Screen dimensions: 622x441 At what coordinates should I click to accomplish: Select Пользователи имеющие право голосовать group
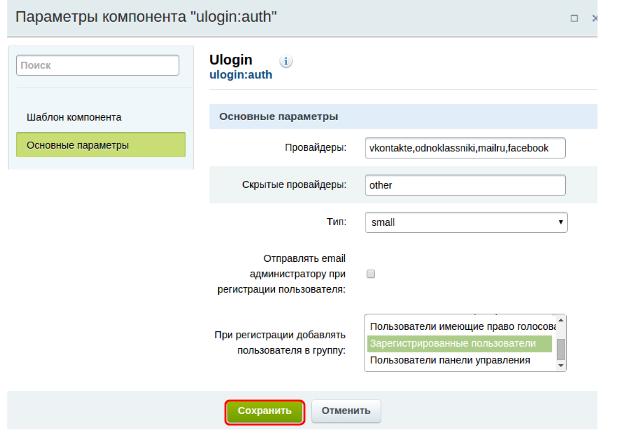[460, 326]
